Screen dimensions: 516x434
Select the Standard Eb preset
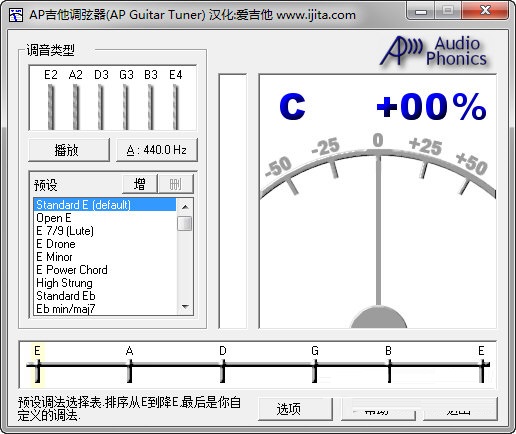point(105,296)
